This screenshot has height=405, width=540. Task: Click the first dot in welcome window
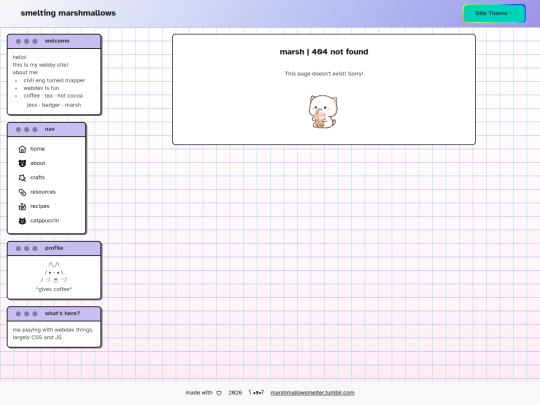[x=18, y=41]
